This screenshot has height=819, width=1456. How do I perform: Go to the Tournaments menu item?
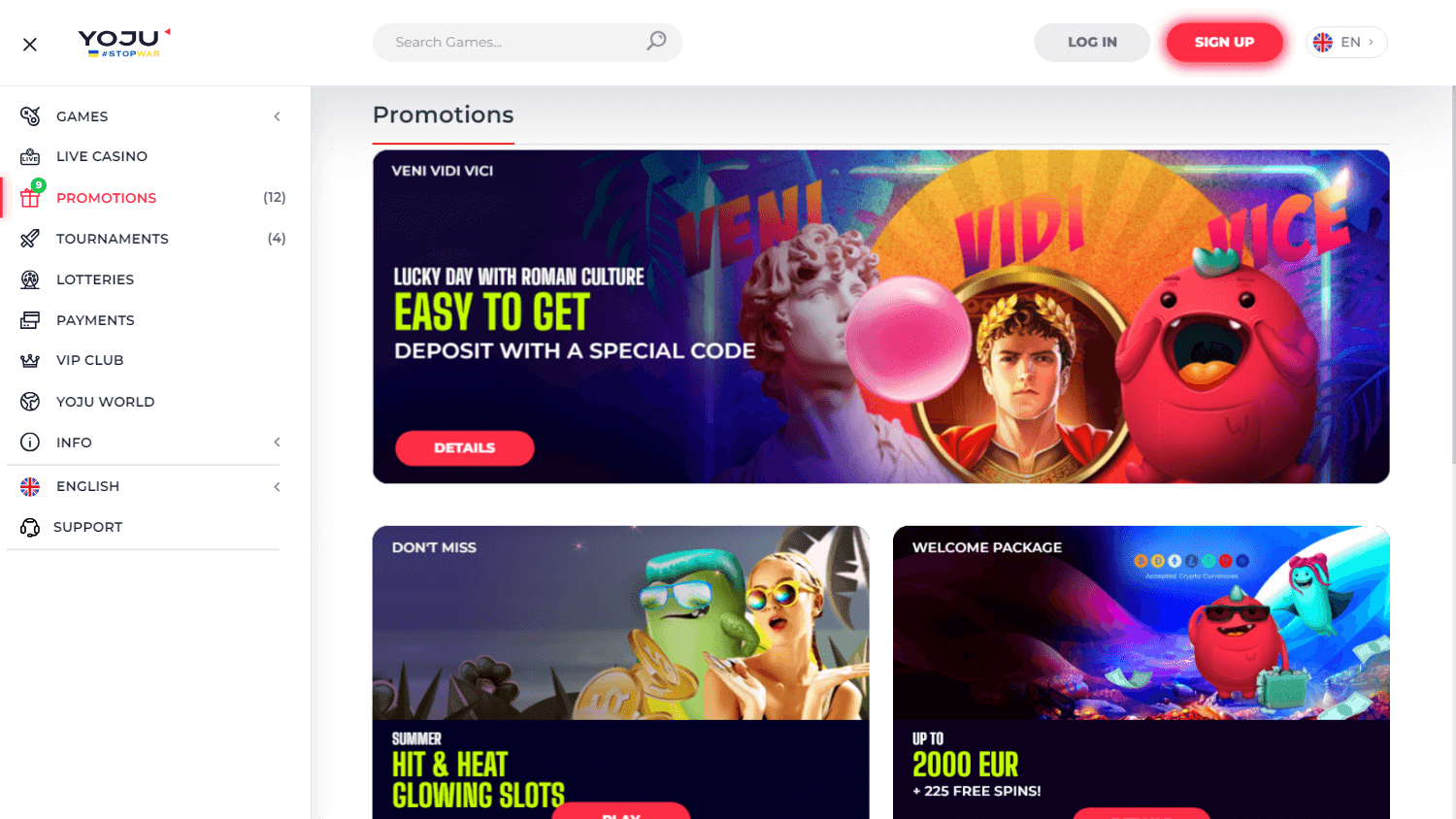pos(113,239)
